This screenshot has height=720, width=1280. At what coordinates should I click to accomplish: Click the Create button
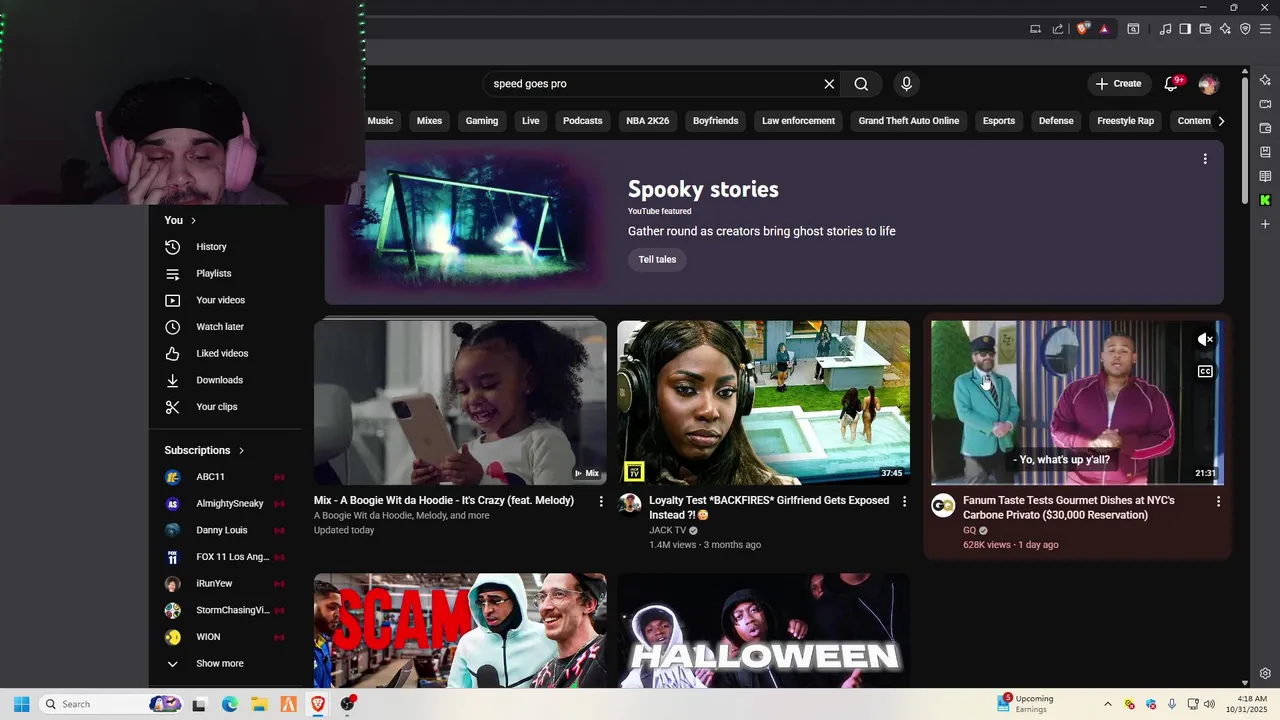tap(1118, 84)
